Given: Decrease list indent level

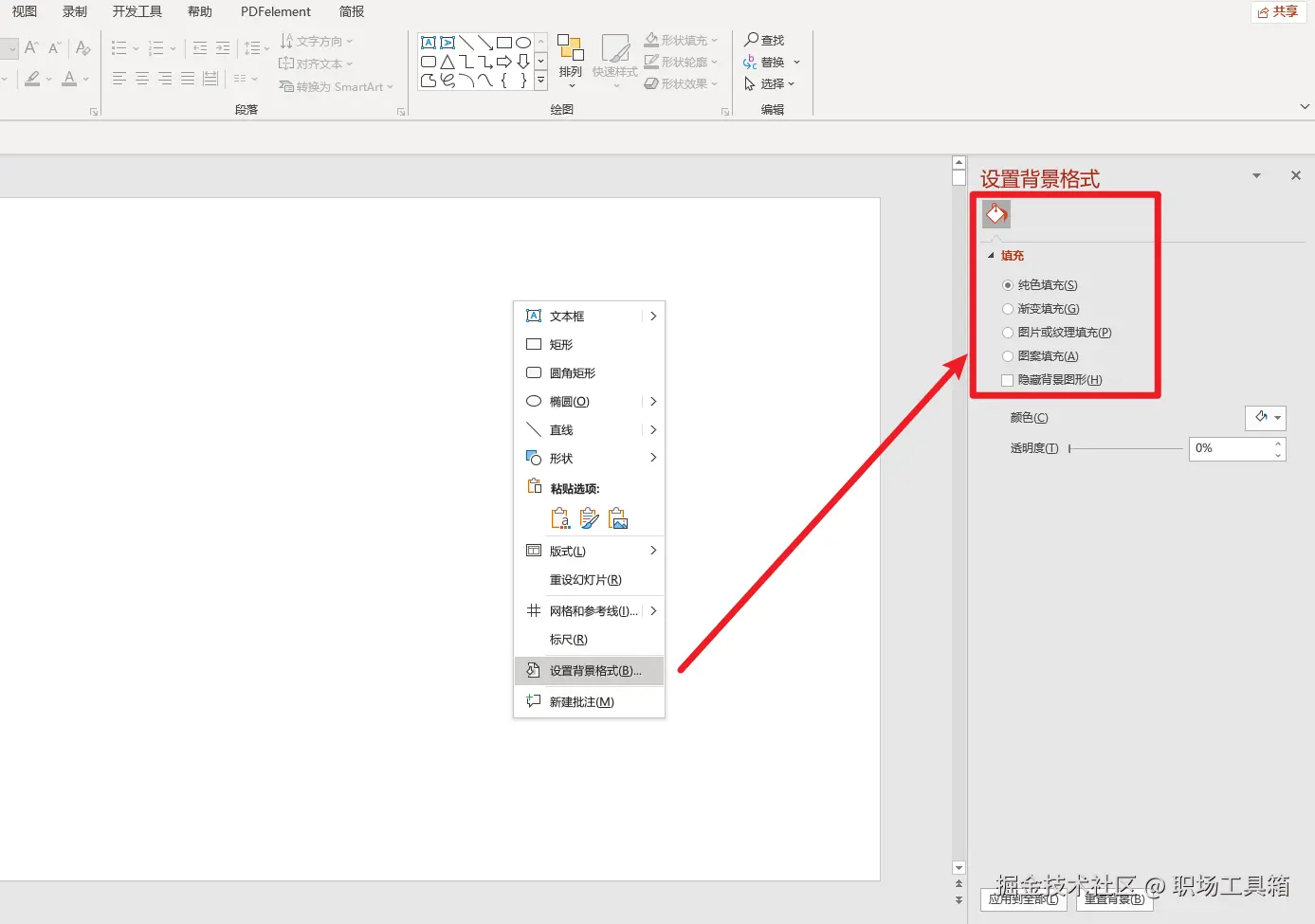Looking at the screenshot, I should [200, 47].
